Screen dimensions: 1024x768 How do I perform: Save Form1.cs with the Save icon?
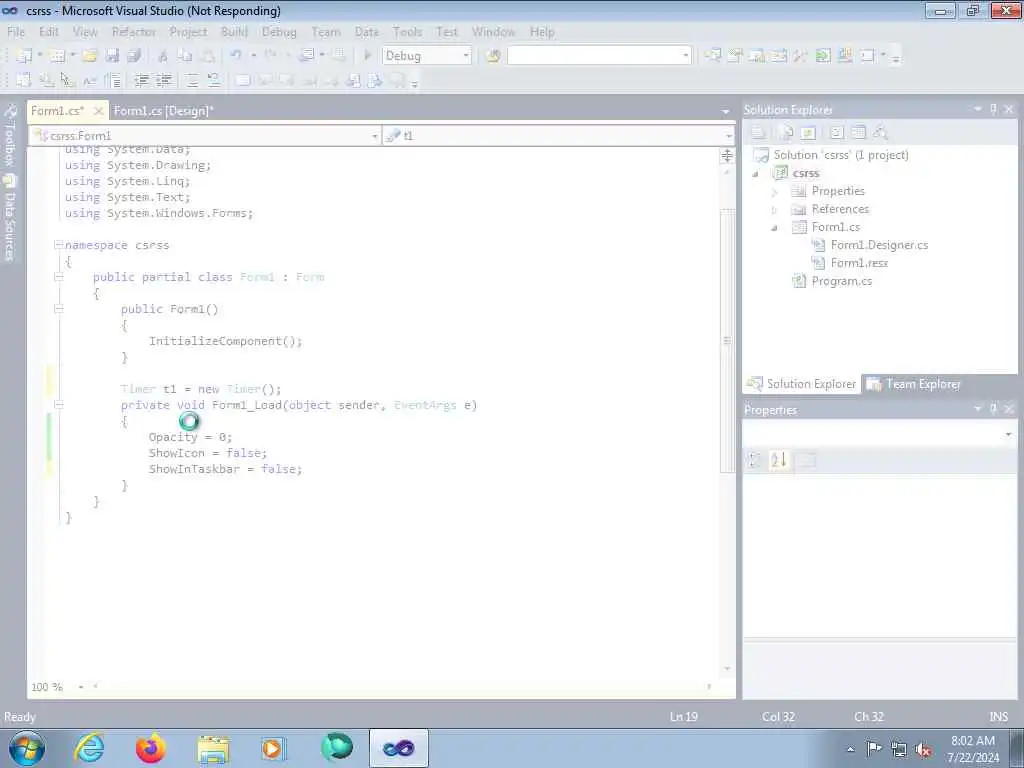tap(112, 56)
